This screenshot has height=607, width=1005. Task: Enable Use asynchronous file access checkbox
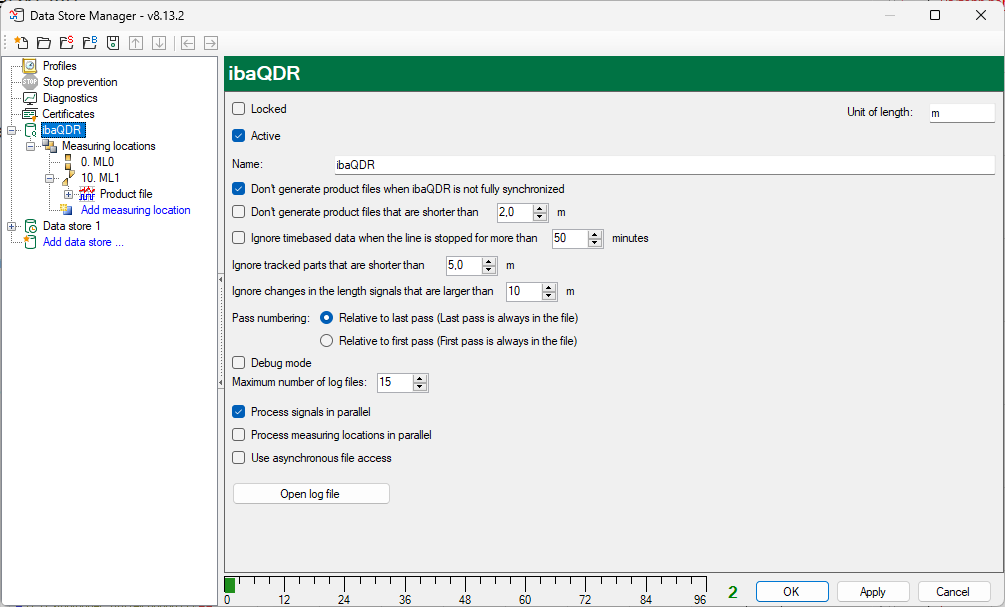click(238, 458)
